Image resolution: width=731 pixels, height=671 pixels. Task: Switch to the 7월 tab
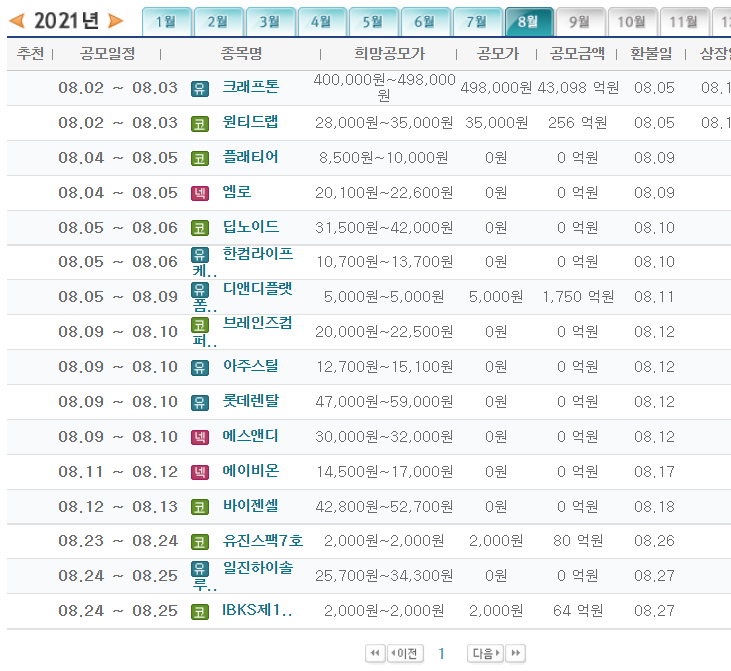tap(478, 22)
